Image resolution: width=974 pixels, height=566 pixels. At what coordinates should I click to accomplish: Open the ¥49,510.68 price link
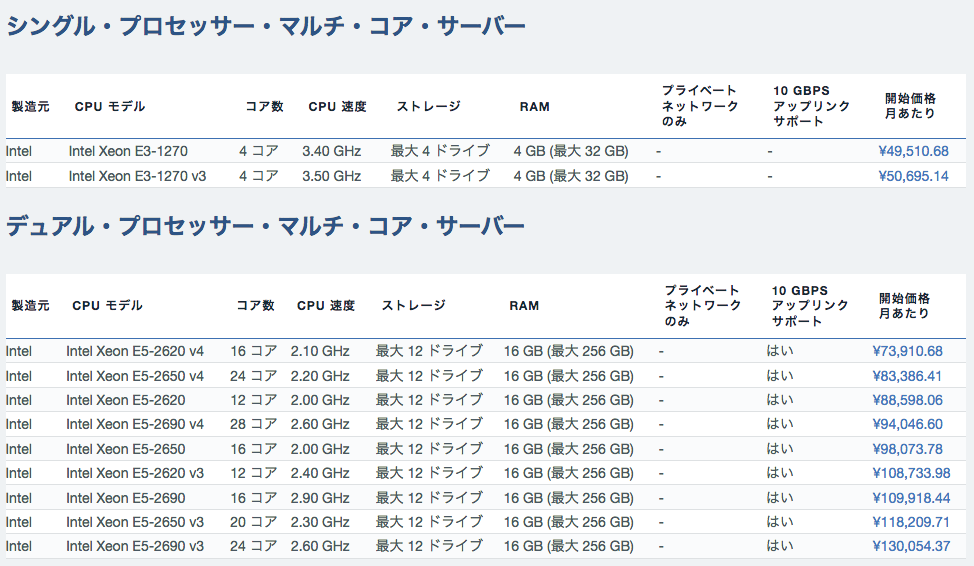[913, 151]
